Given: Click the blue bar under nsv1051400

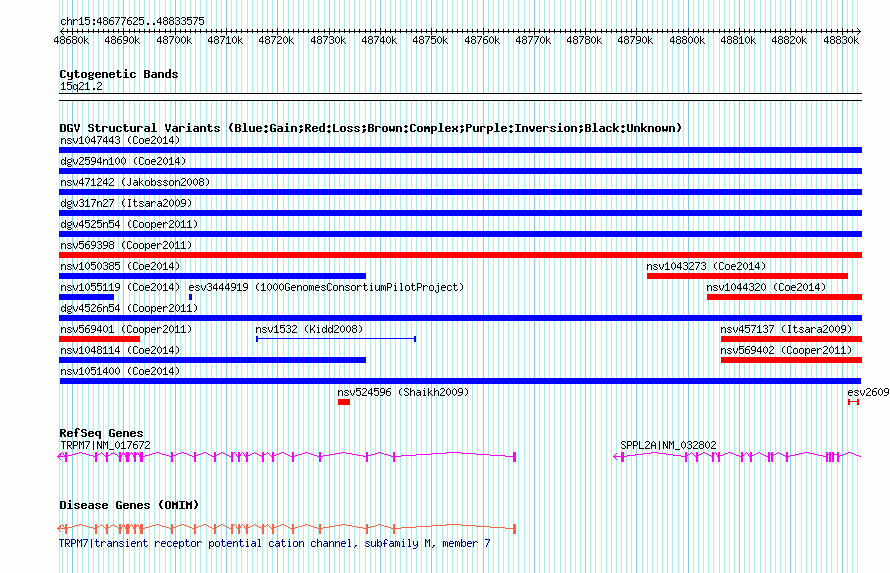Looking at the screenshot, I should (460, 381).
